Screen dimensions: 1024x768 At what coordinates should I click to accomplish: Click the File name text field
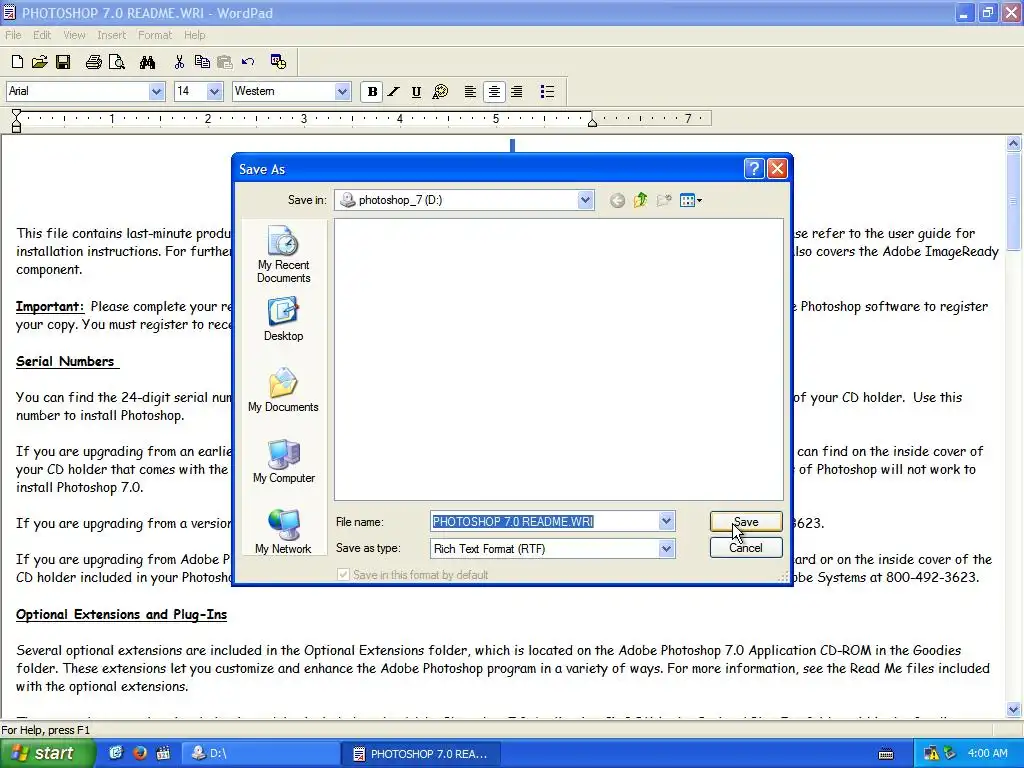(545, 522)
